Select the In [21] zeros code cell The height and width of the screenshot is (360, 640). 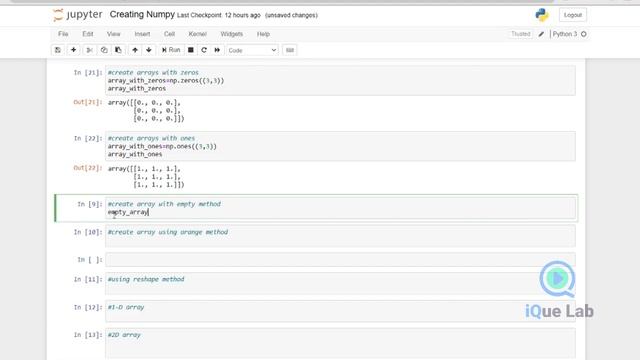click(x=340, y=80)
